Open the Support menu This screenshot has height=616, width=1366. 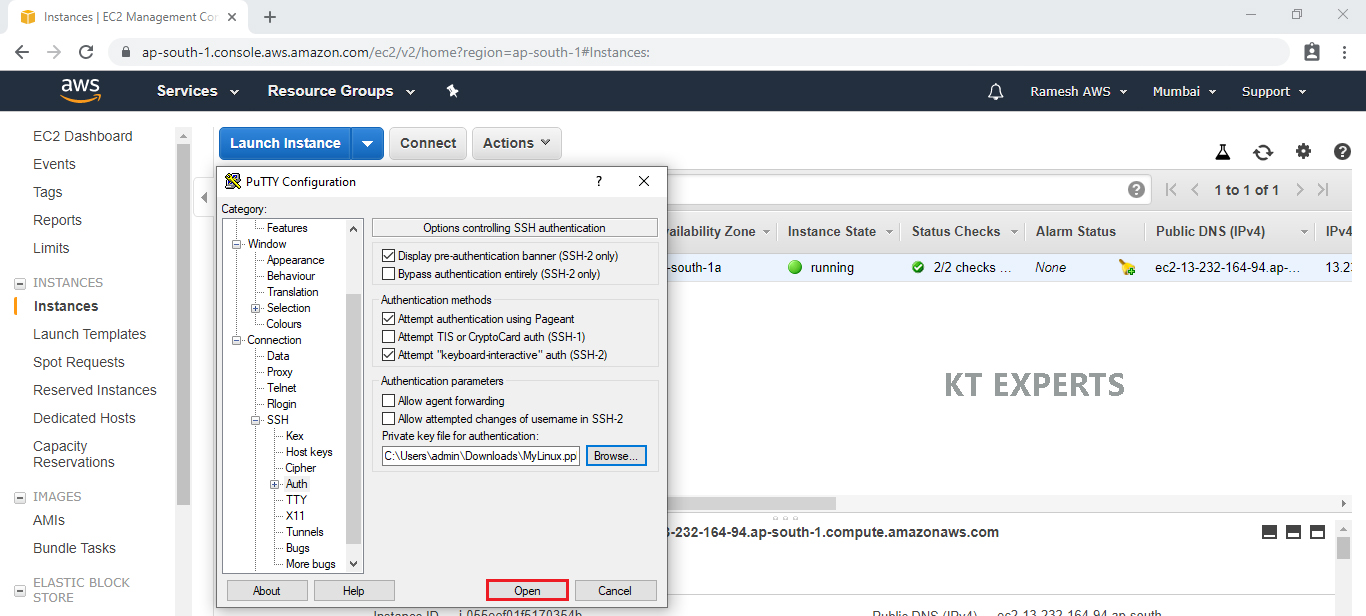pyautogui.click(x=1274, y=91)
